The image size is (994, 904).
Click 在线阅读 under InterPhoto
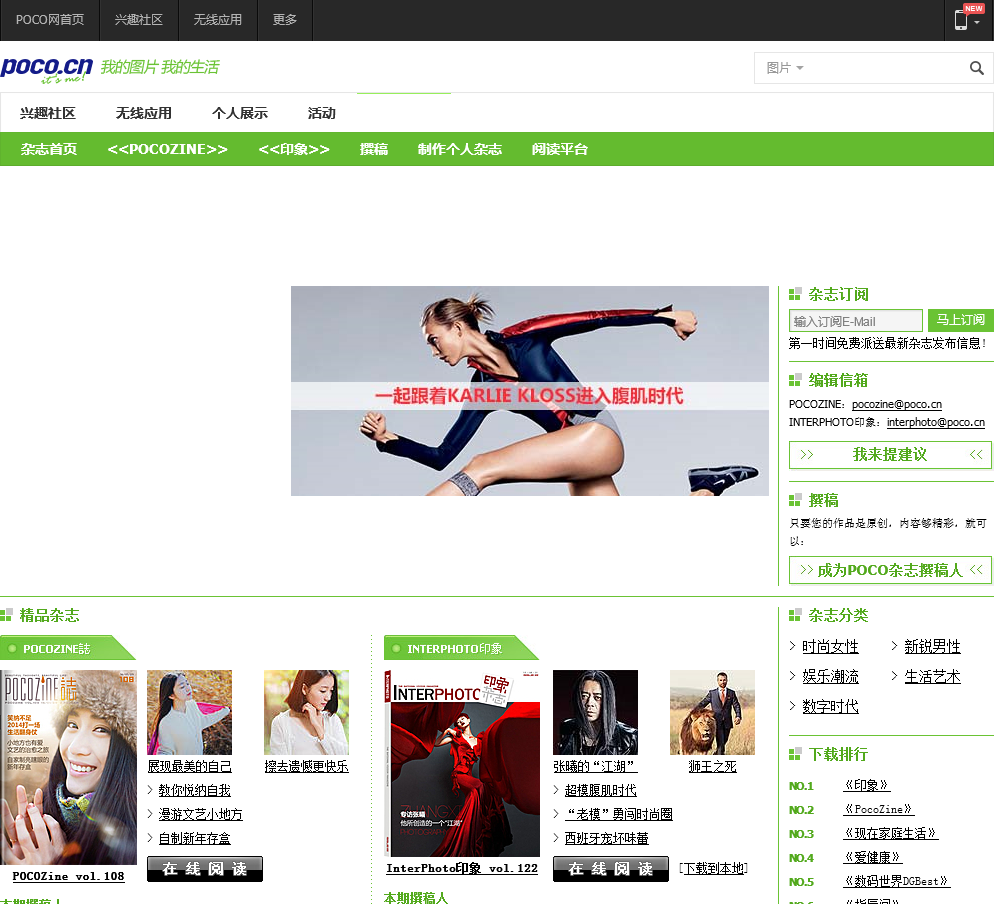[x=610, y=868]
